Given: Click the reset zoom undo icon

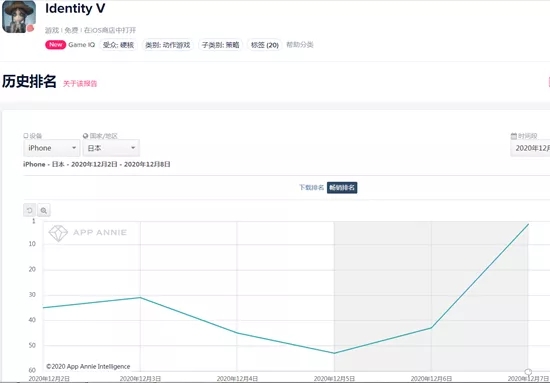Looking at the screenshot, I should click(29, 210).
